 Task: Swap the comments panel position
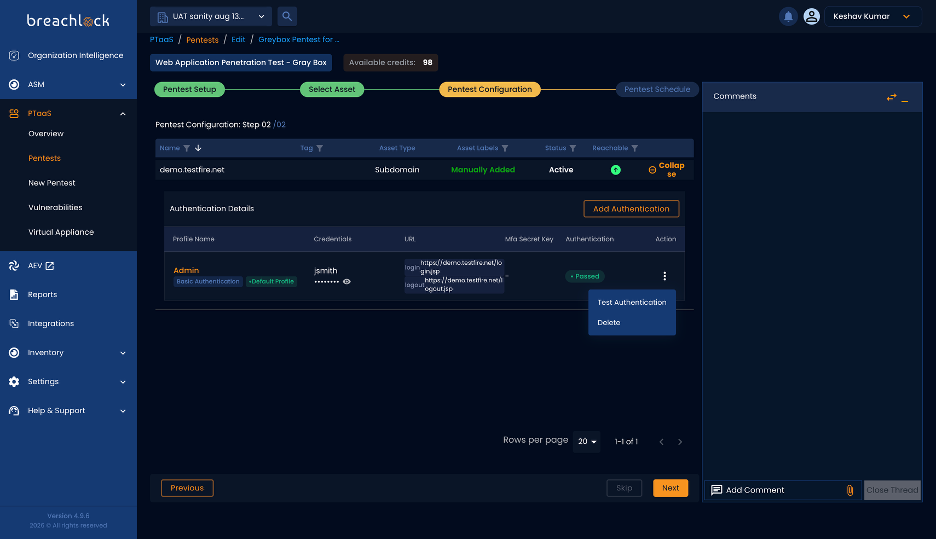click(x=891, y=97)
